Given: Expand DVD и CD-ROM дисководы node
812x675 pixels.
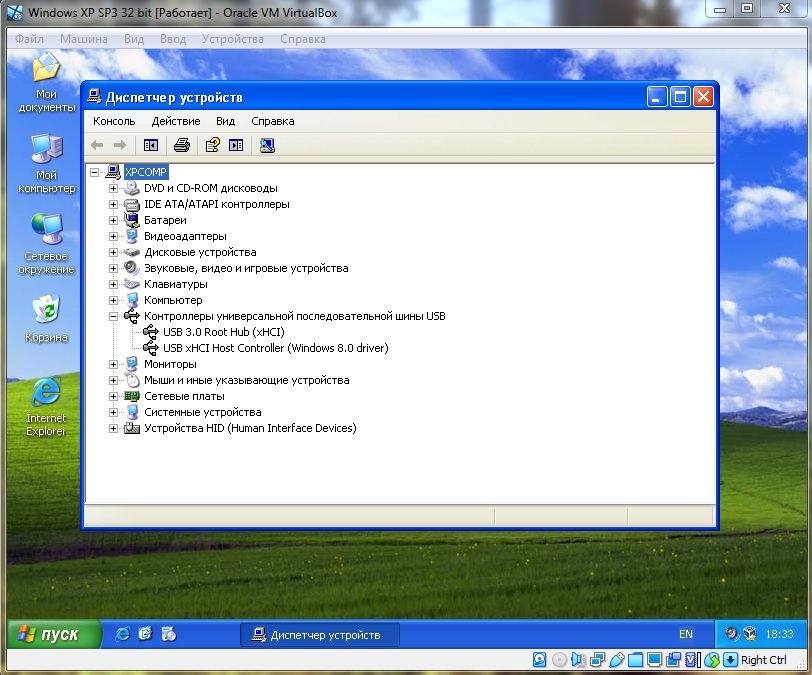Looking at the screenshot, I should (114, 188).
